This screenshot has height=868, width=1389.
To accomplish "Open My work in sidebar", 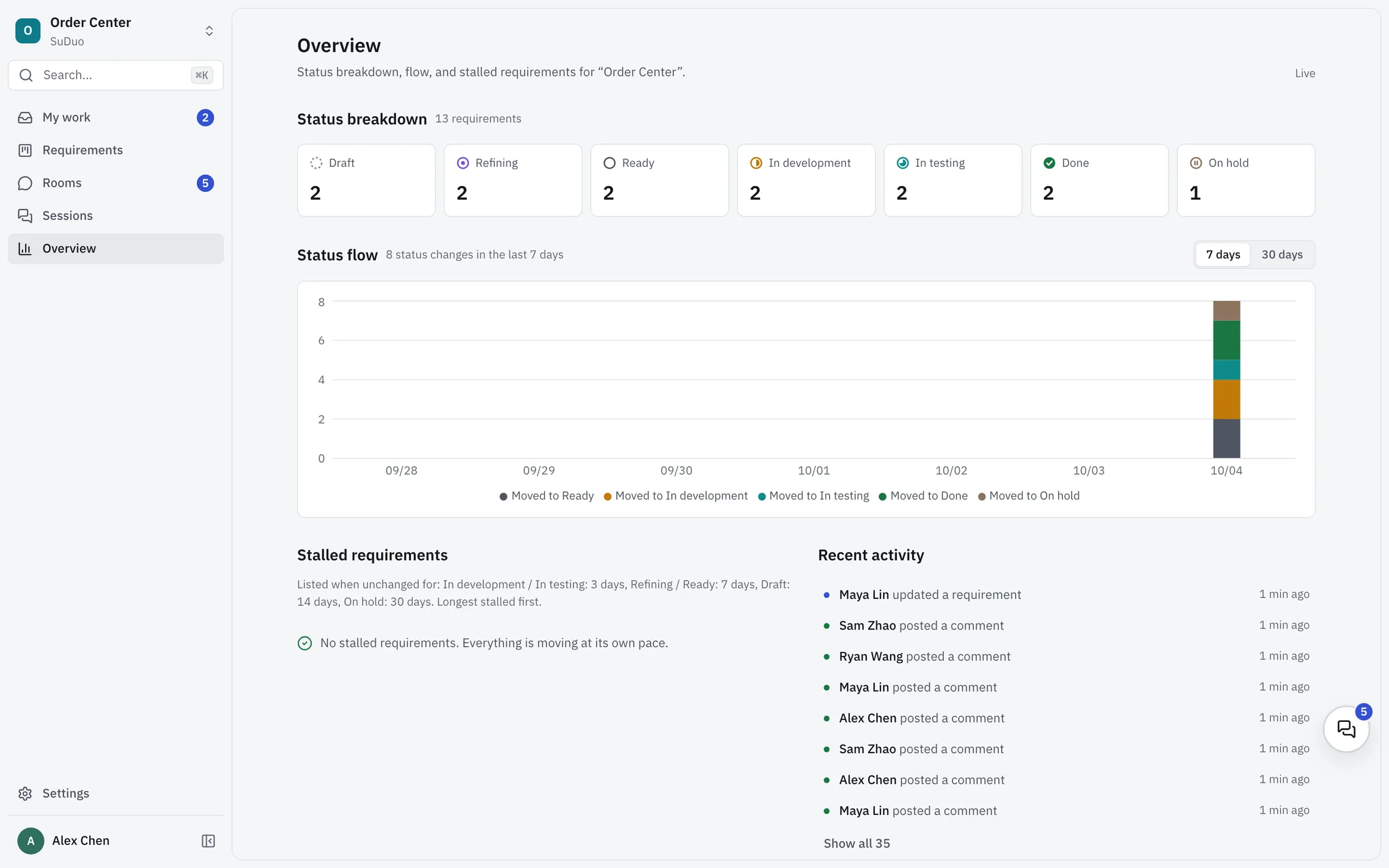I will [x=116, y=117].
